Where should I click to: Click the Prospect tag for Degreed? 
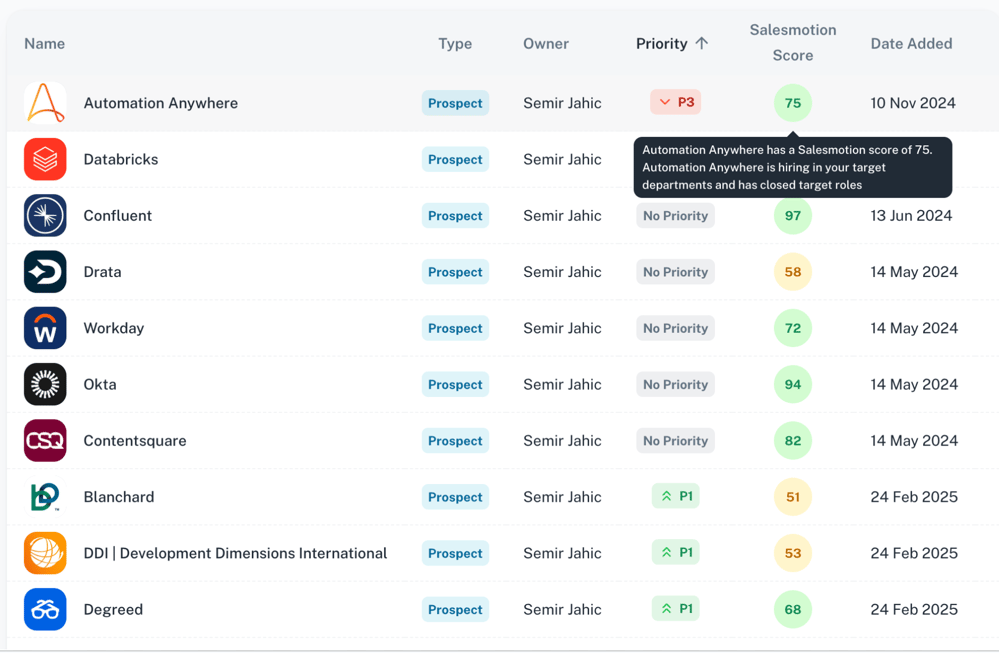[x=455, y=610]
